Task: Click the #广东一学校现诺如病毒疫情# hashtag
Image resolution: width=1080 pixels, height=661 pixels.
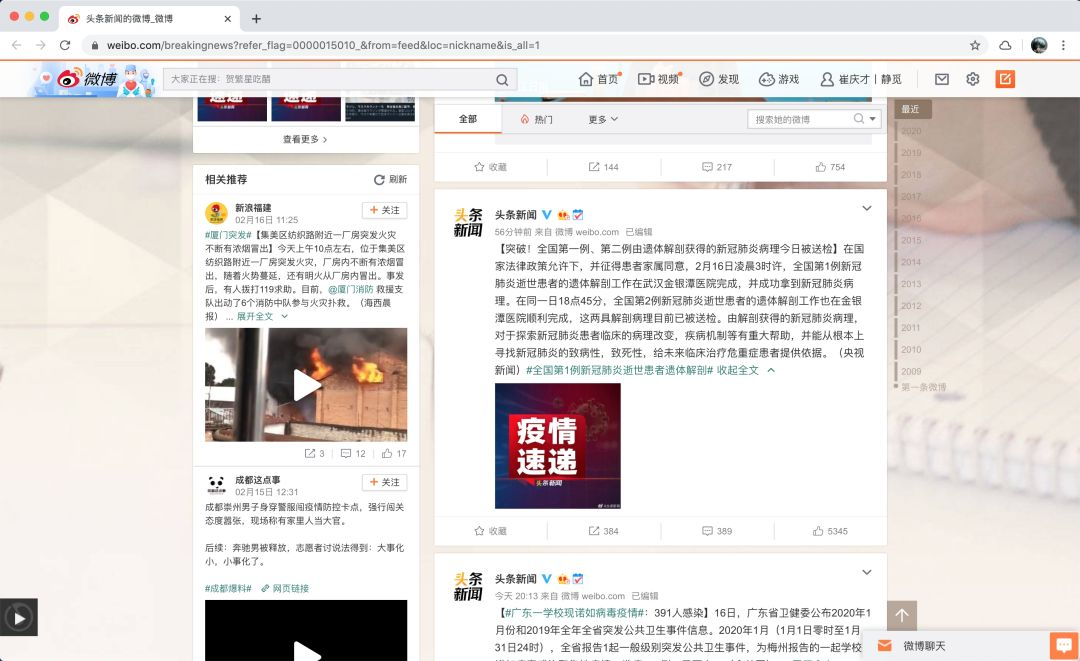Action: click(x=574, y=613)
